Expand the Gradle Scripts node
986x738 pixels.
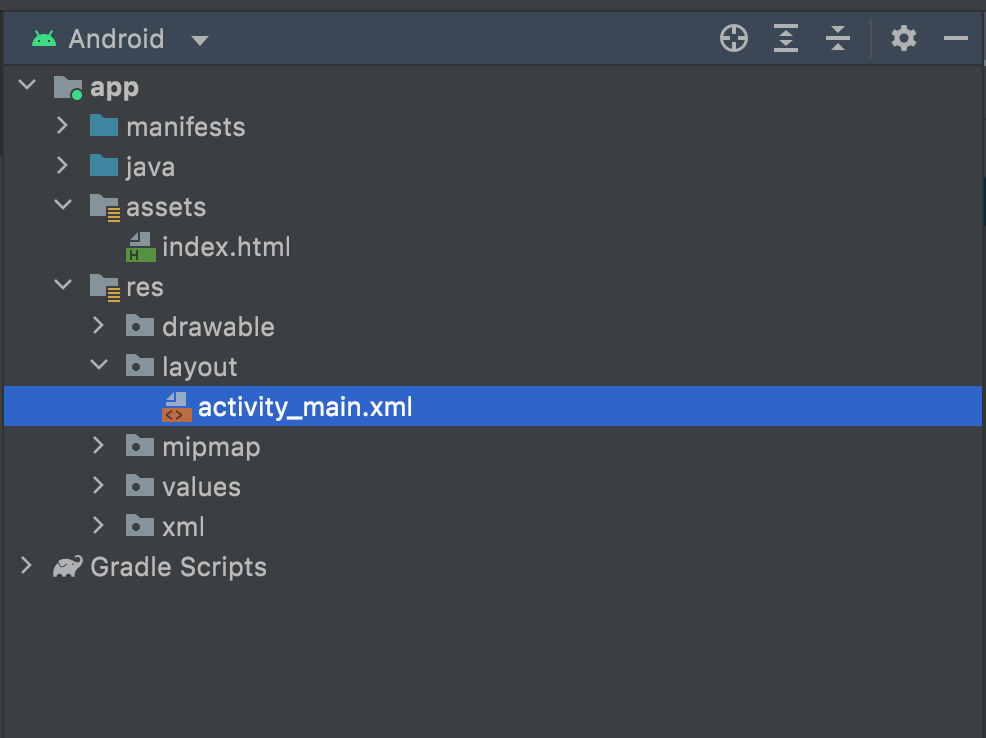pos(26,565)
